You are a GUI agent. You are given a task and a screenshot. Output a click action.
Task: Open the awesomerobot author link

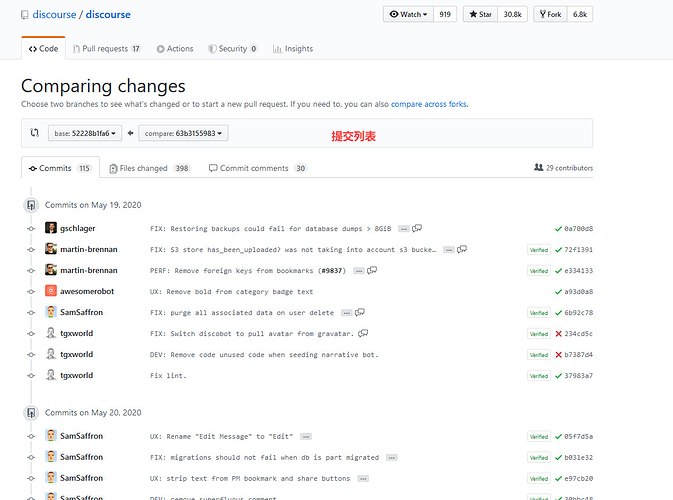tap(87, 291)
